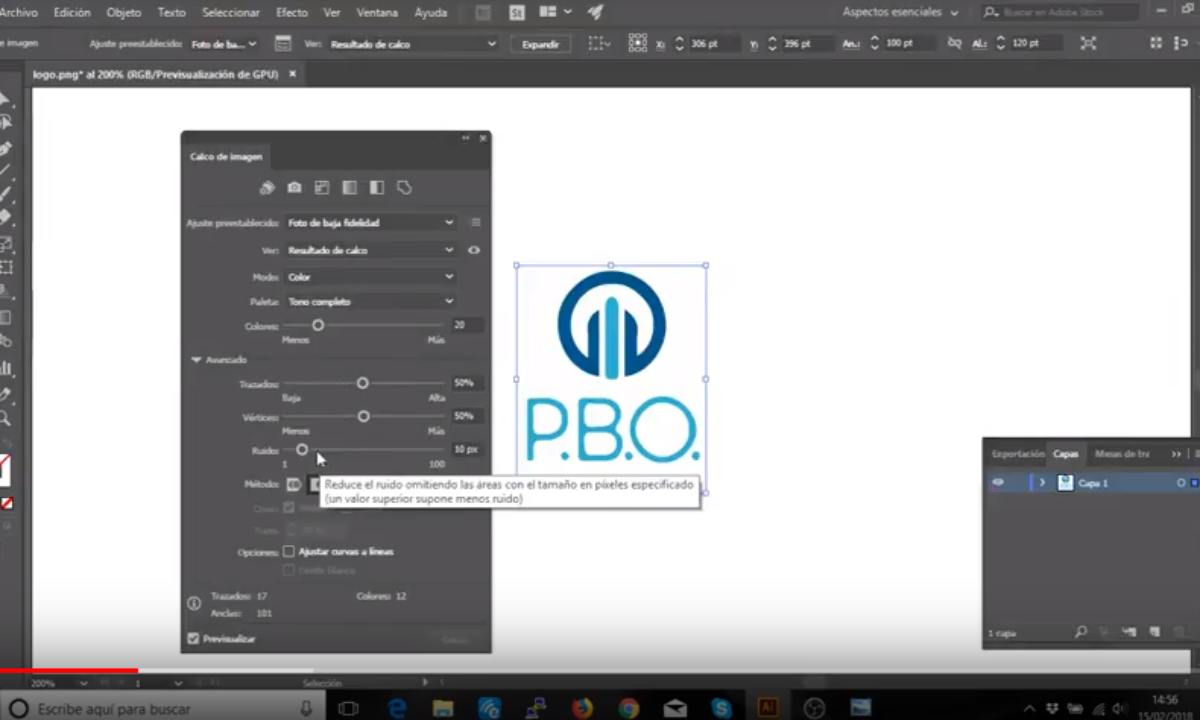Click the reference point grid icon
Screen dimensions: 1200x720
pyautogui.click(x=638, y=43)
